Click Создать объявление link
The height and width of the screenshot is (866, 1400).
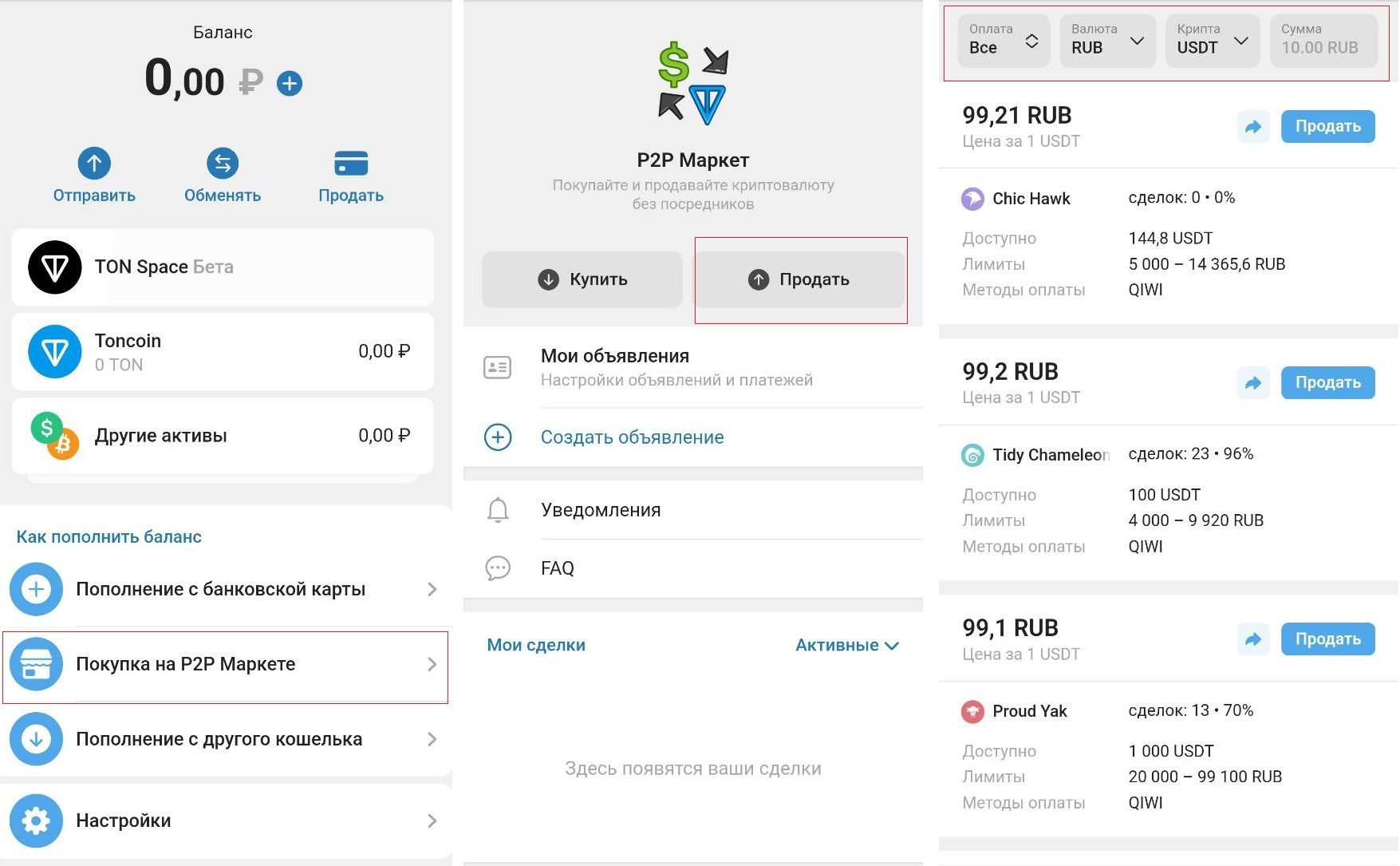tap(633, 437)
